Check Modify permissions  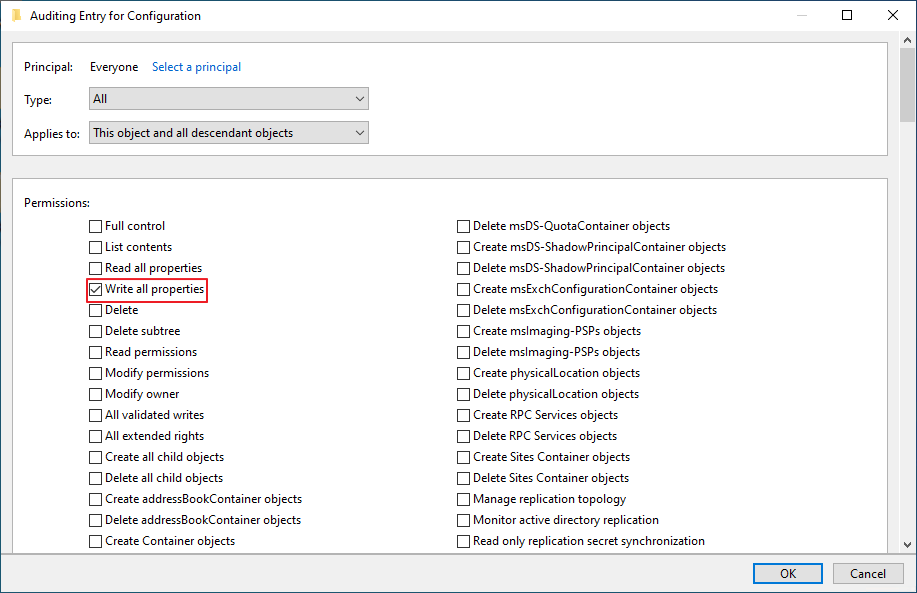pyautogui.click(x=95, y=373)
